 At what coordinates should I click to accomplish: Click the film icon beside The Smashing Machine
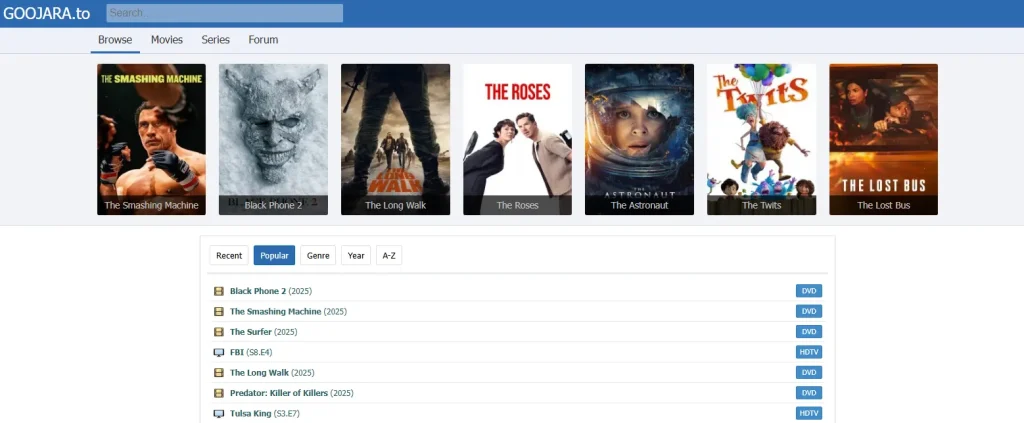coord(219,311)
